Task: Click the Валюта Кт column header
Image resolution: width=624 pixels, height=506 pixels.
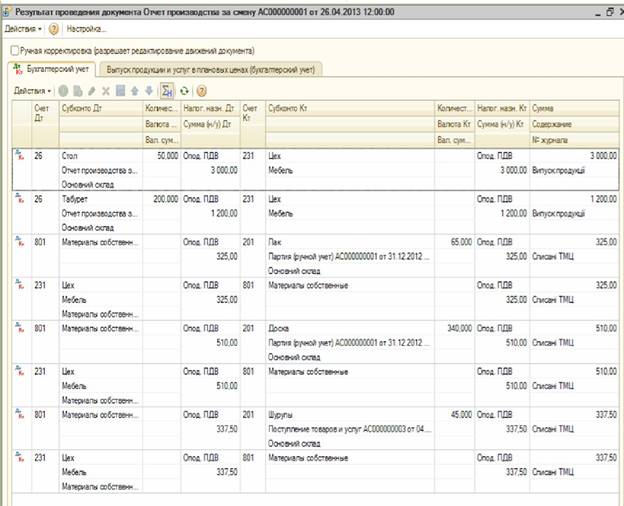Action: coord(454,124)
